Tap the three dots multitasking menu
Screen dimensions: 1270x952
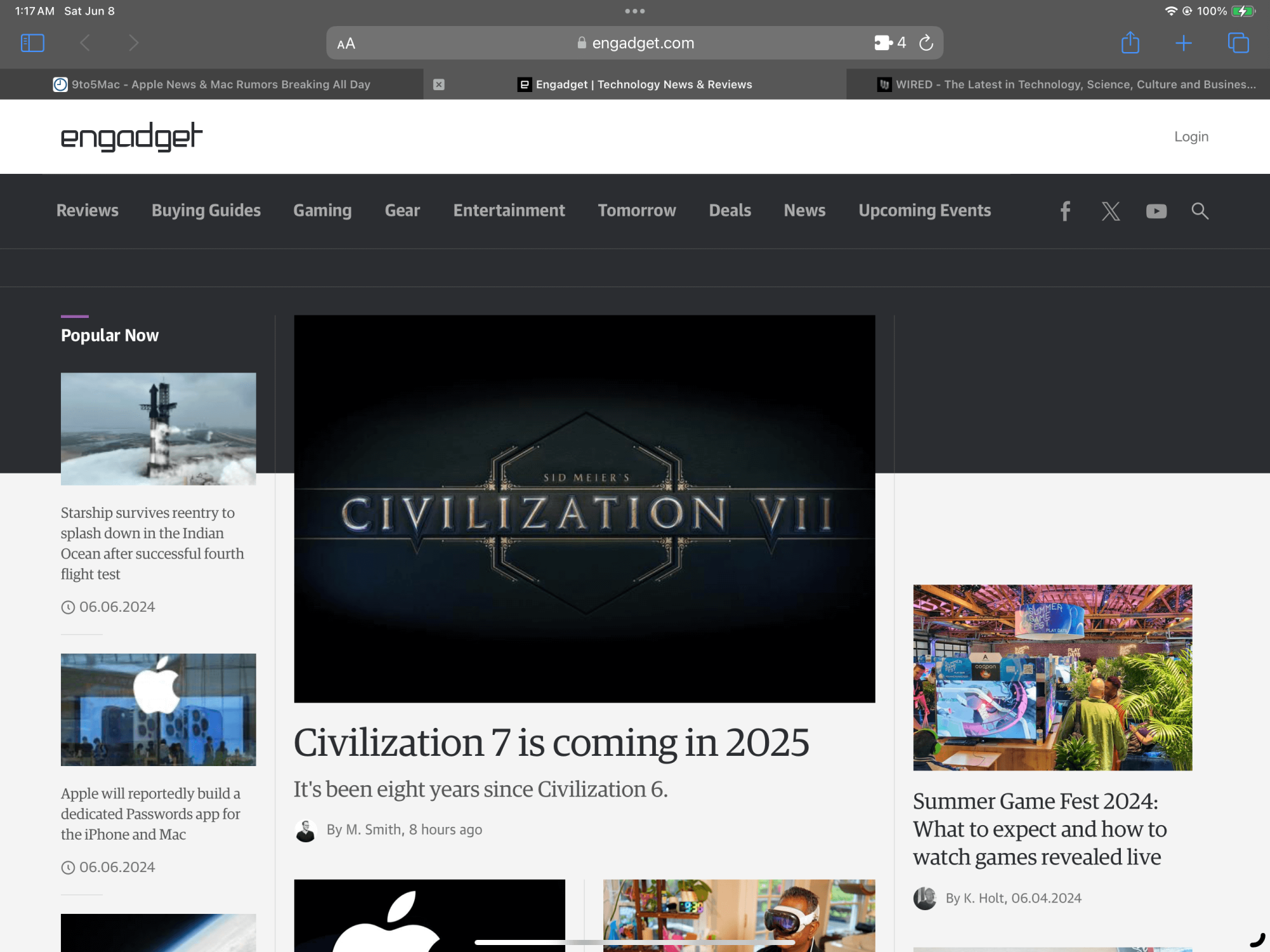coord(634,11)
